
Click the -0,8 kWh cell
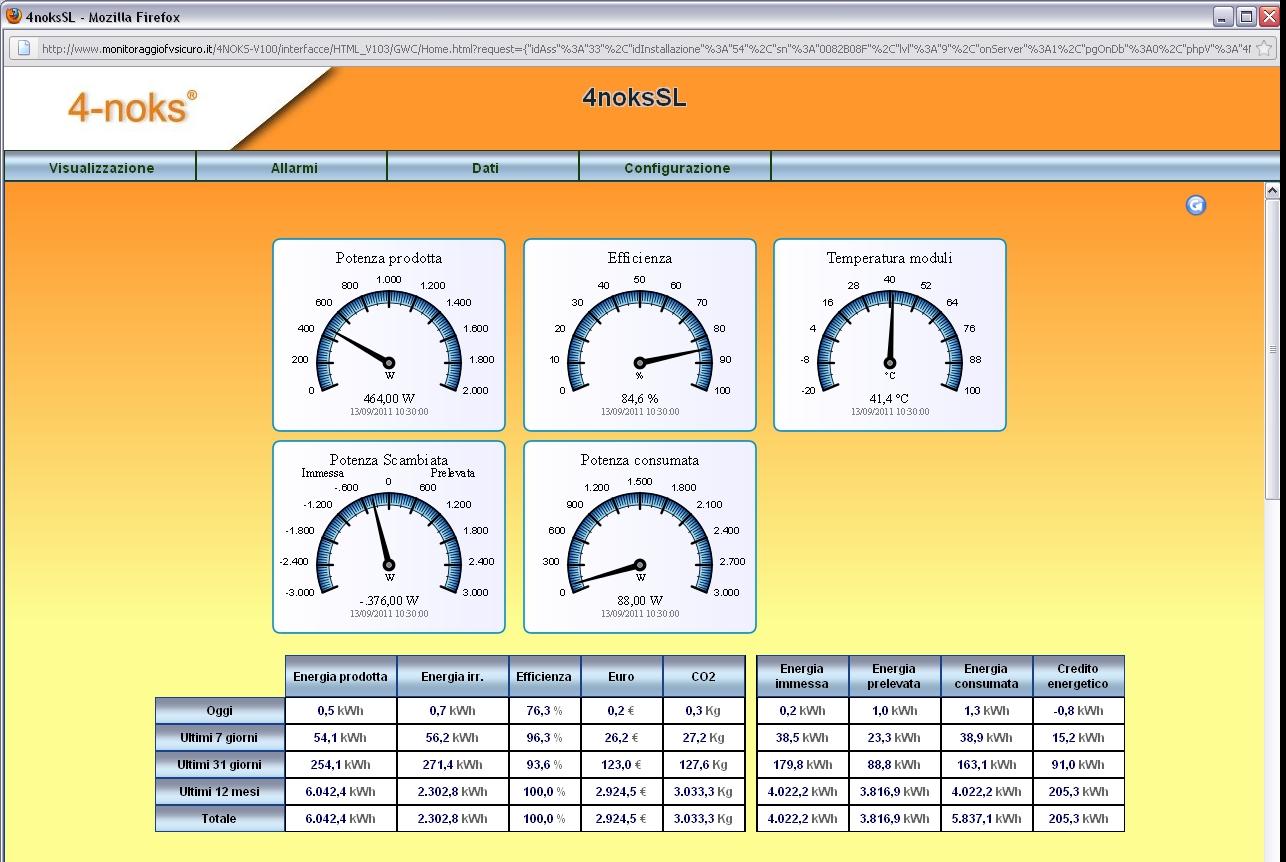[1079, 710]
